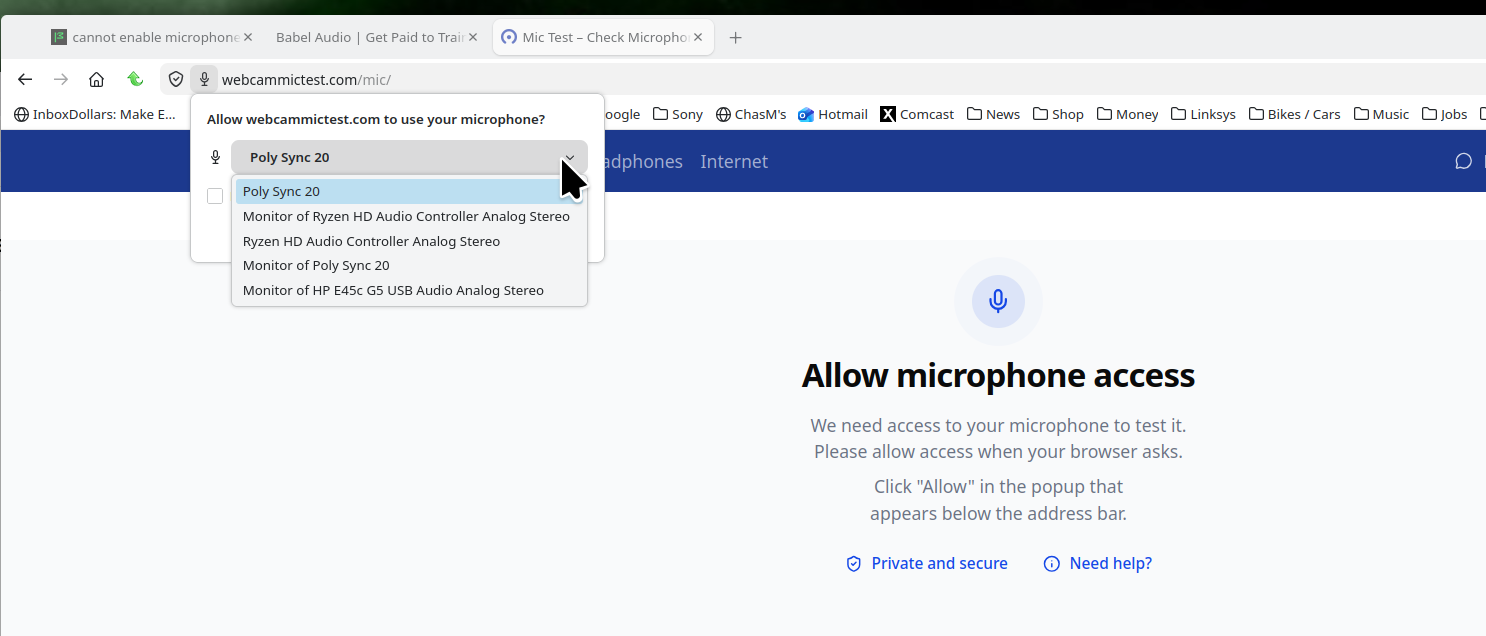Open the Shop bookmarks folder

pos(1058,114)
